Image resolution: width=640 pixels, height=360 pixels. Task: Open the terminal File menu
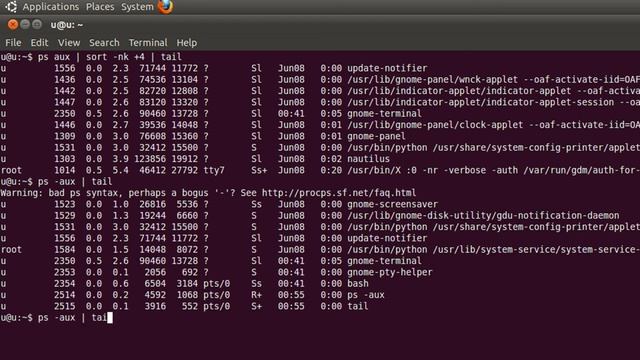[x=13, y=42]
